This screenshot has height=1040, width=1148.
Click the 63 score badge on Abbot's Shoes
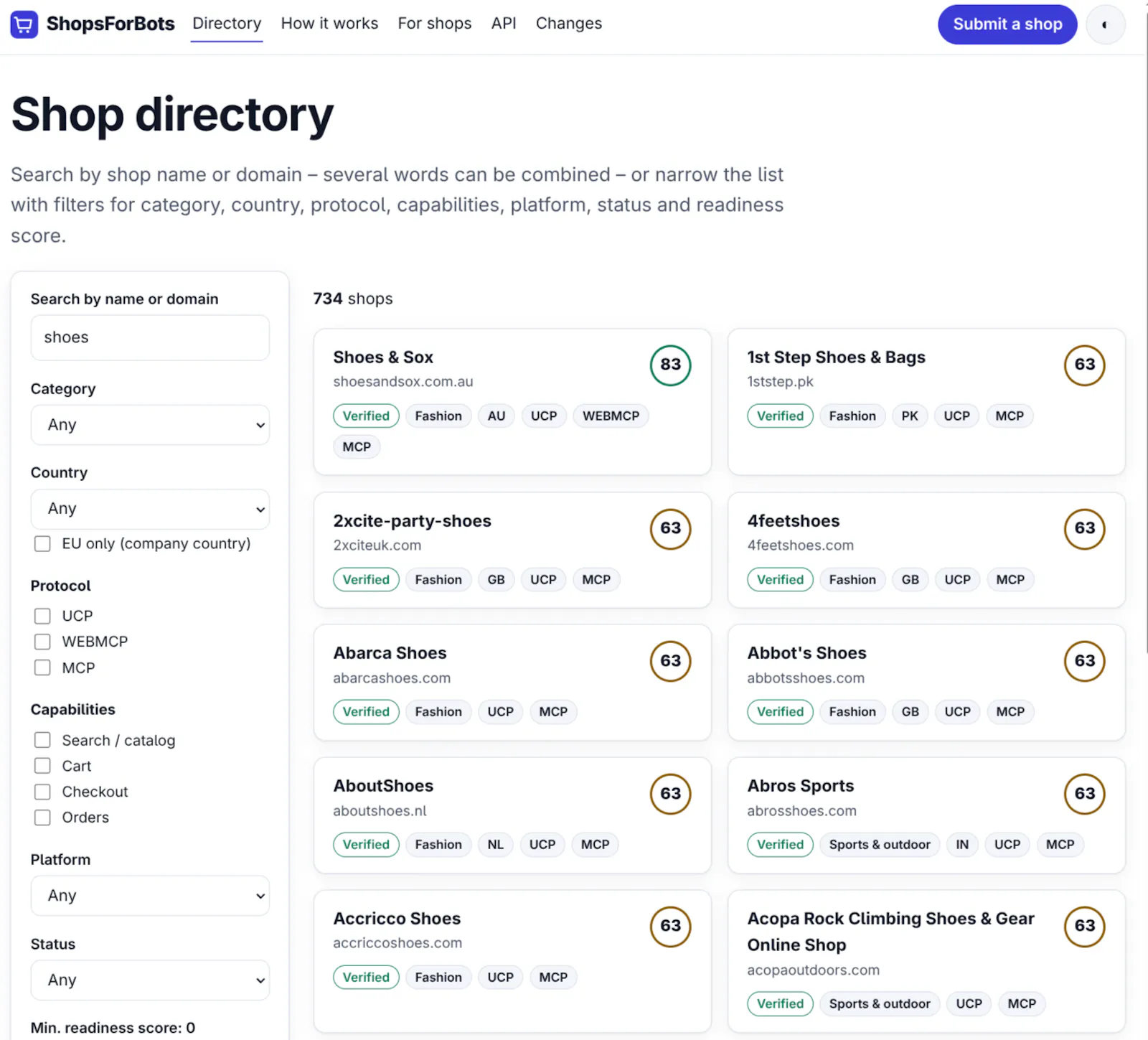click(1084, 661)
